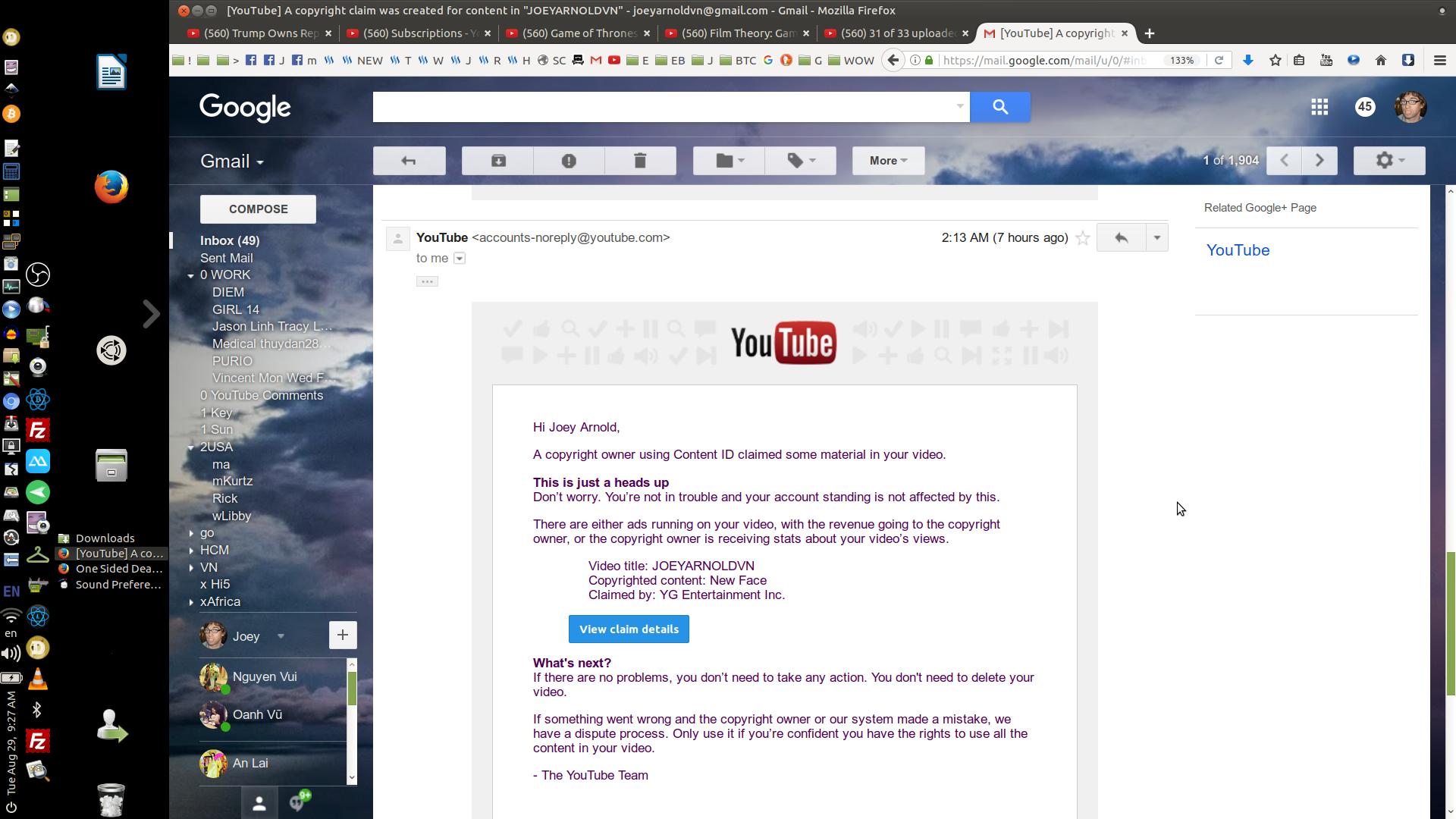Open the Sent Mail folder
This screenshot has width=1456, height=819.
[226, 258]
